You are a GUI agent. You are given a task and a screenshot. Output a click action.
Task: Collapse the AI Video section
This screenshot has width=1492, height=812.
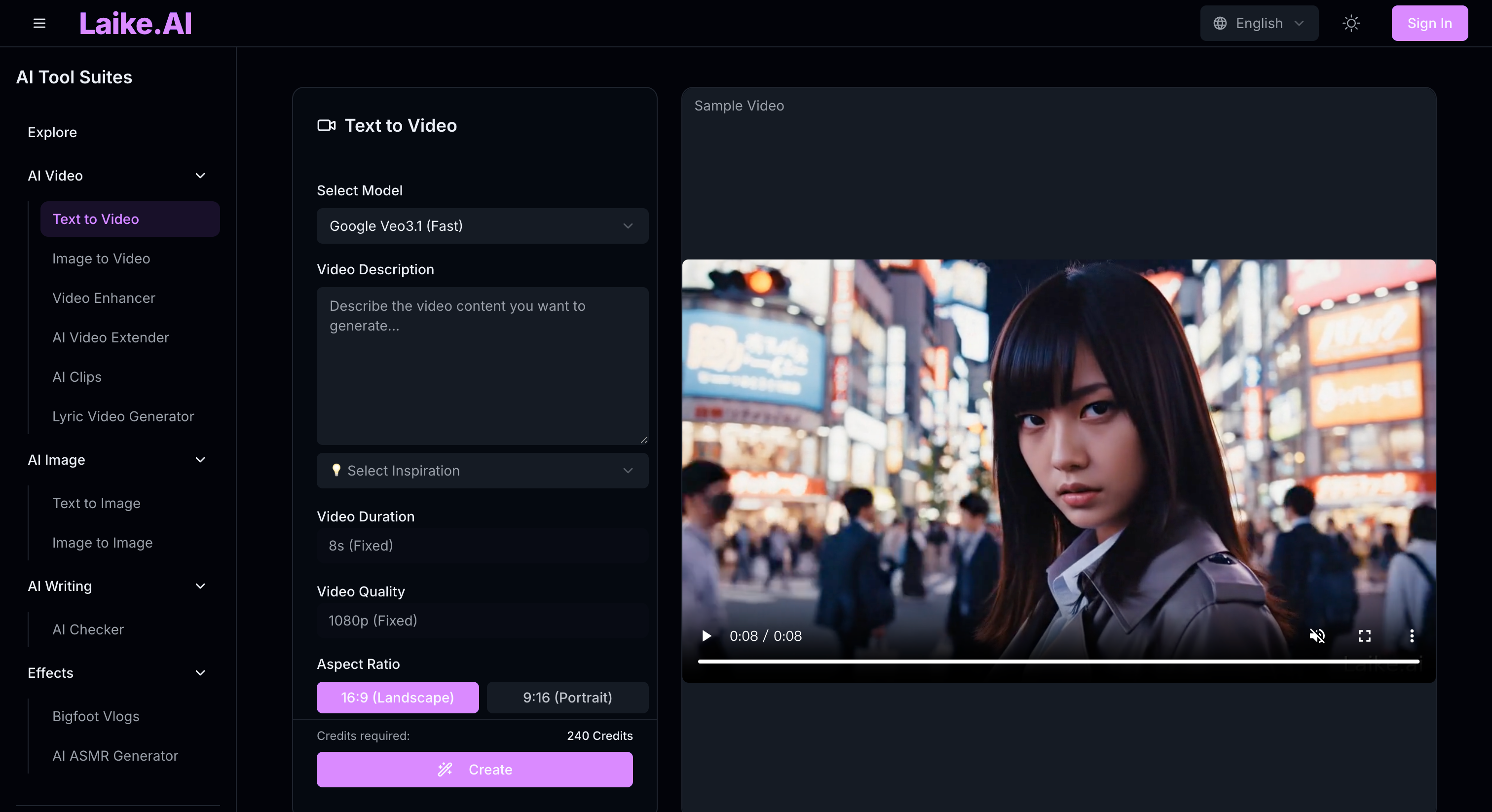click(x=200, y=176)
